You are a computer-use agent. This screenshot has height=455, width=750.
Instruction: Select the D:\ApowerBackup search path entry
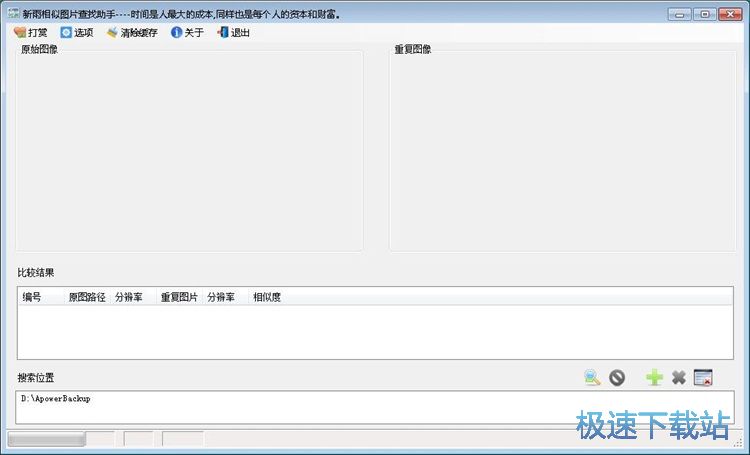55,399
